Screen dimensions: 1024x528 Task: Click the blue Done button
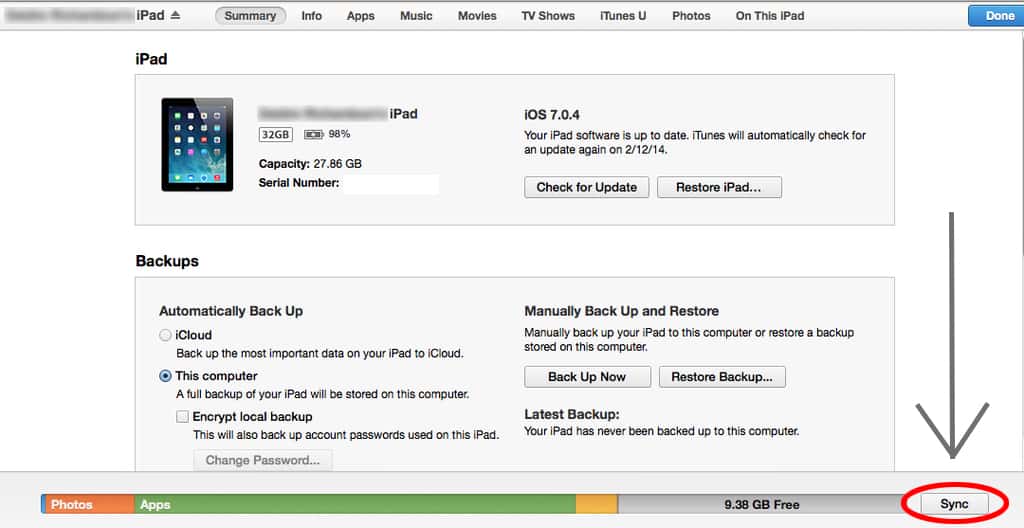[x=997, y=16]
